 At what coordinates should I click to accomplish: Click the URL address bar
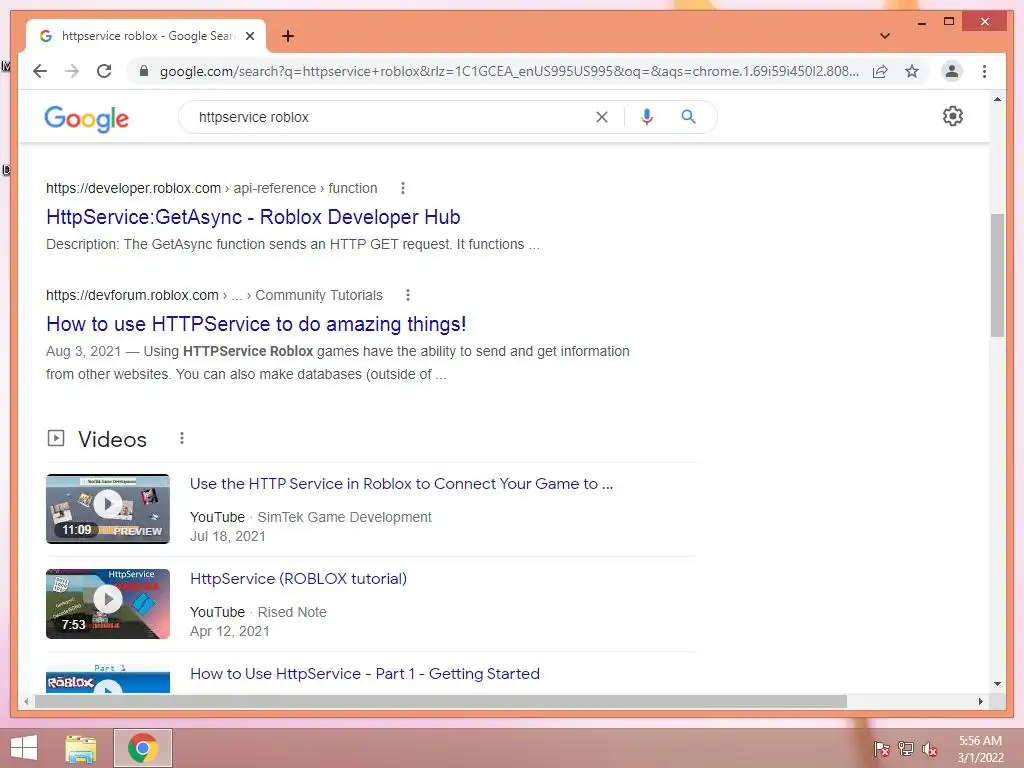[x=509, y=71]
